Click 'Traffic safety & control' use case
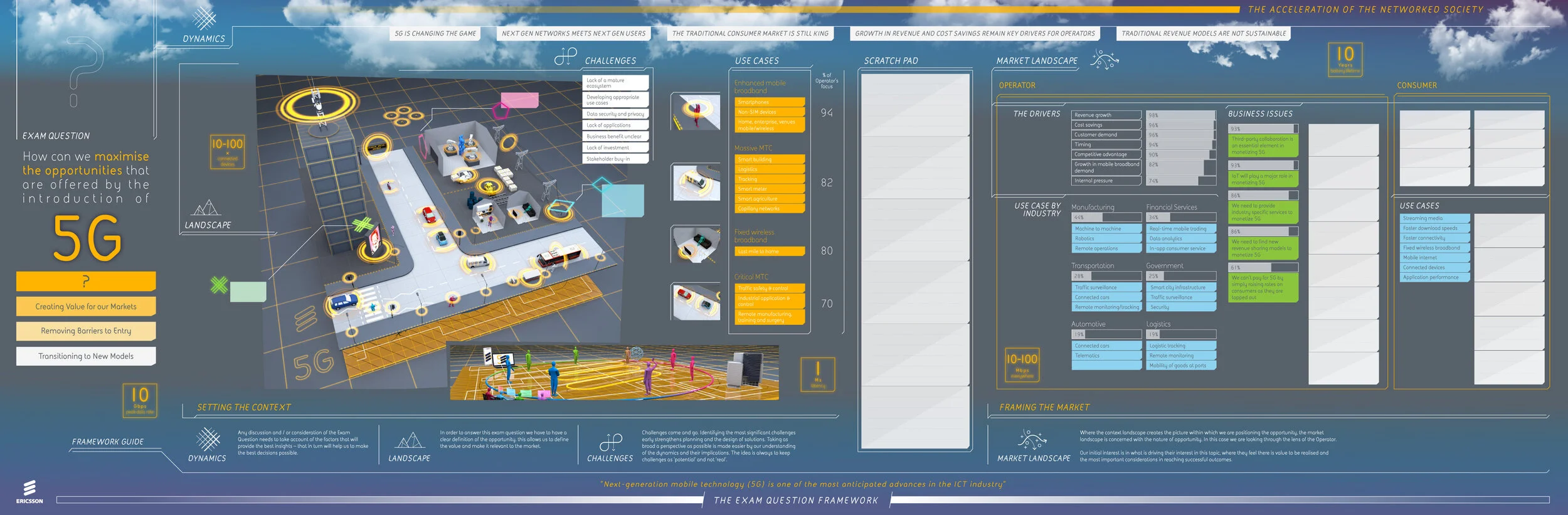 pos(770,289)
